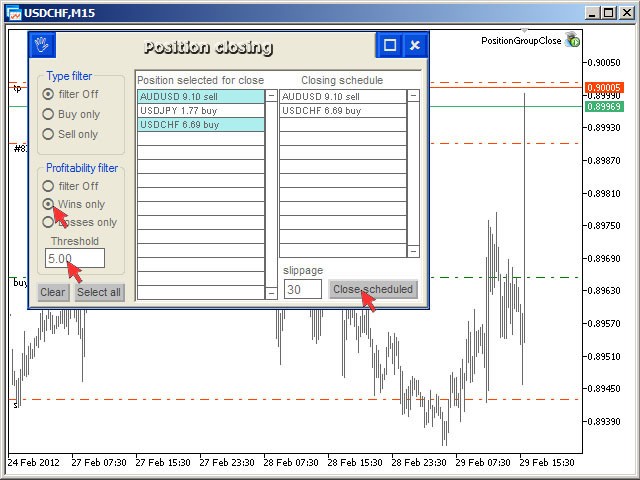Click the USDCHF chart window icon

(13, 12)
